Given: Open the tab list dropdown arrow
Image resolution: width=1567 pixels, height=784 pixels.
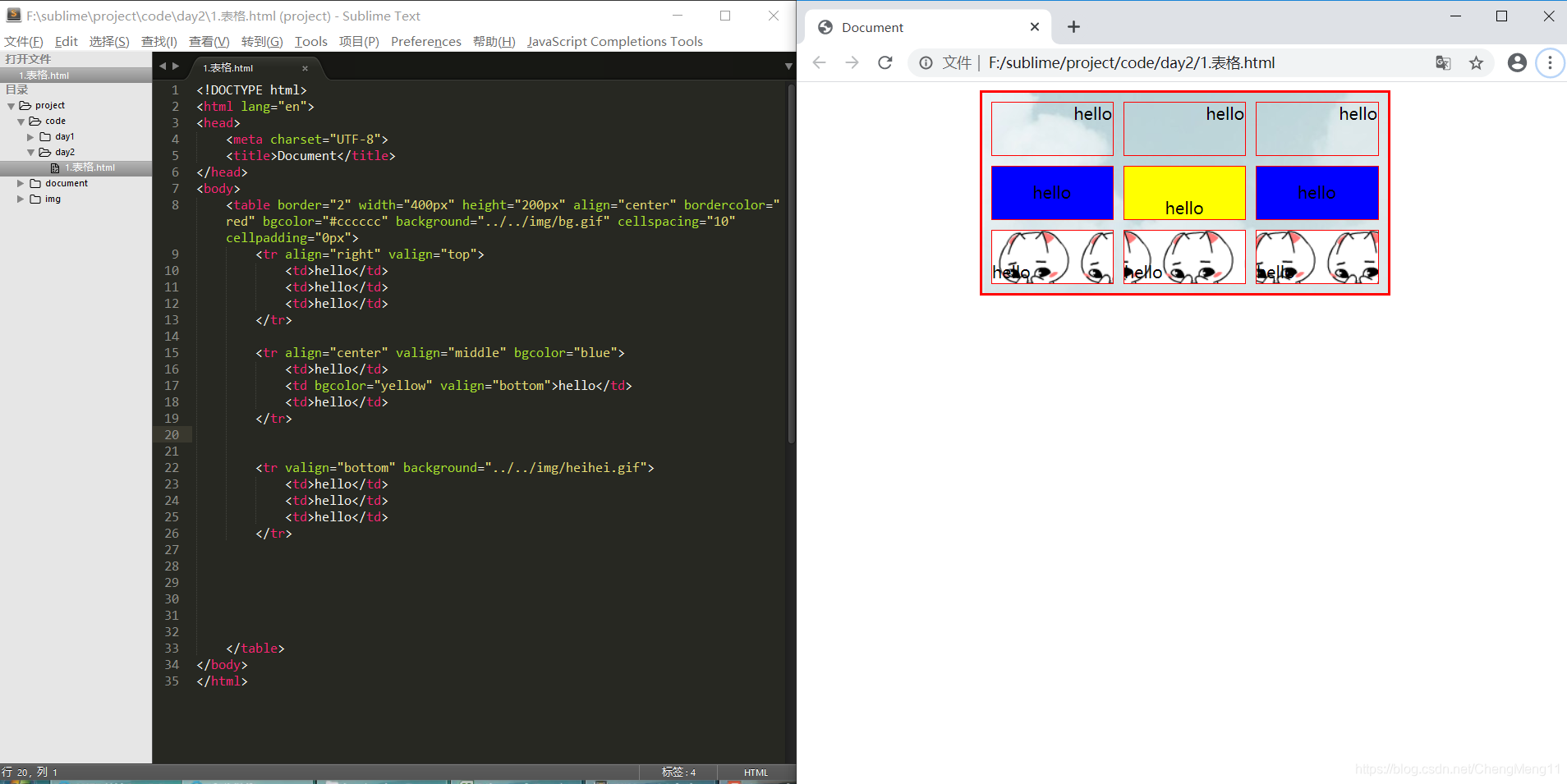Looking at the screenshot, I should point(788,66).
